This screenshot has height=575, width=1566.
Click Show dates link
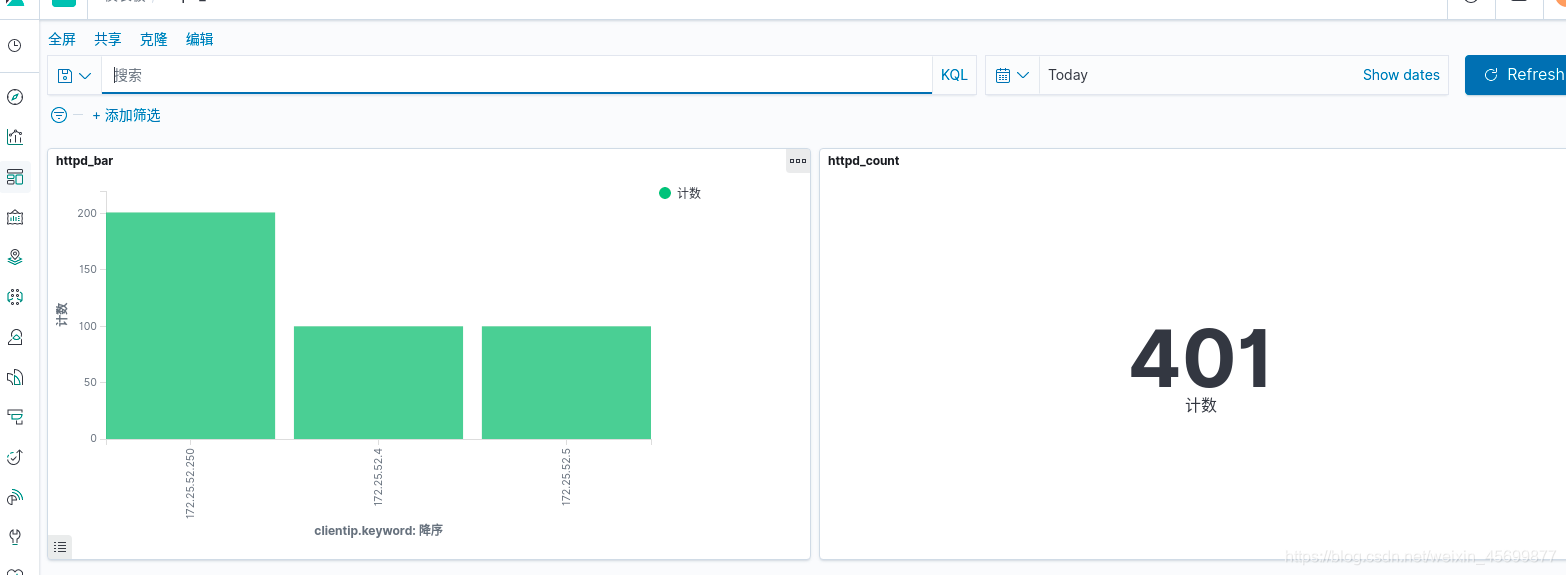[1401, 75]
